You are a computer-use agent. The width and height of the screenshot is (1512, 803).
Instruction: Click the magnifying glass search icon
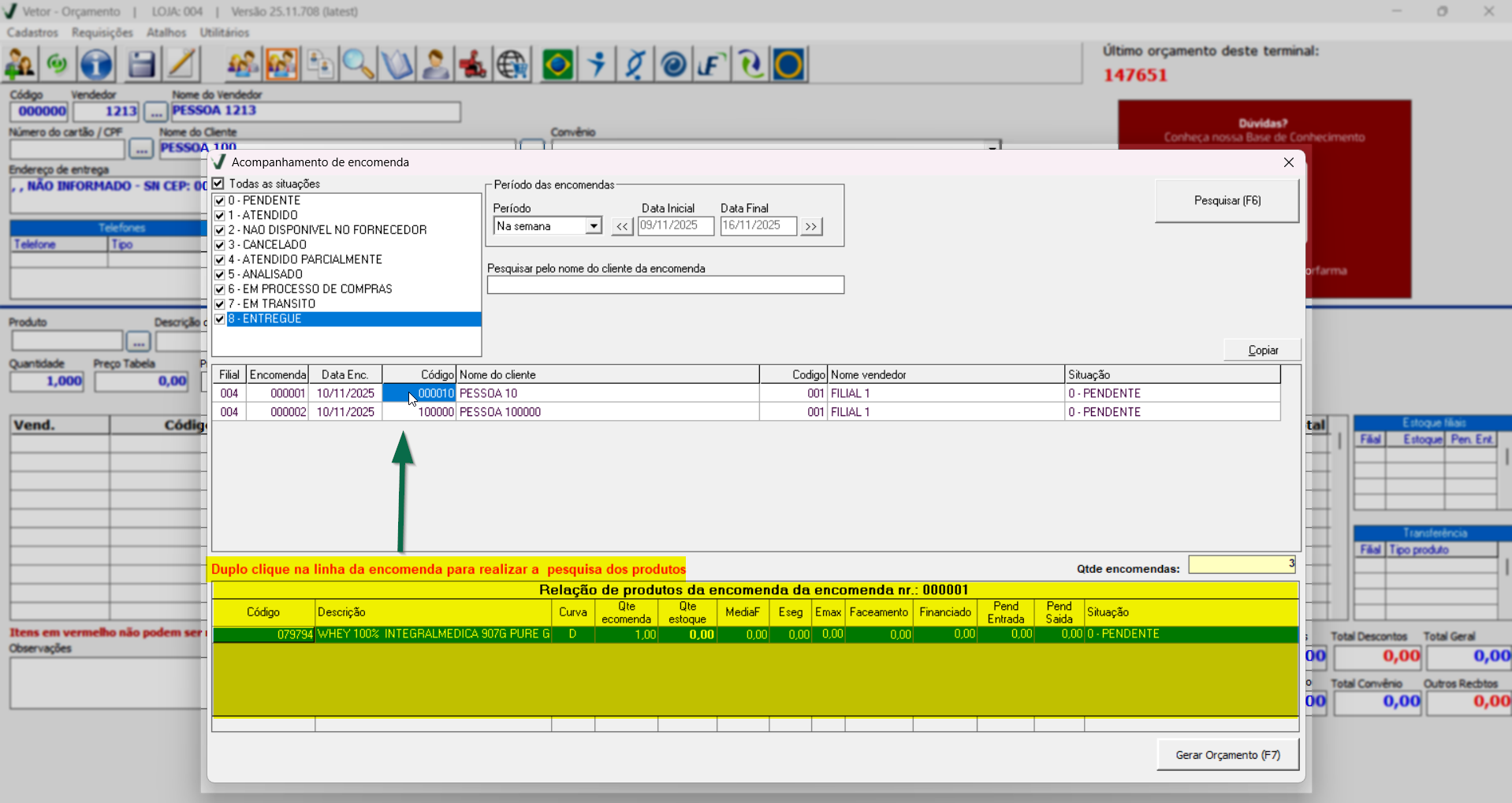coord(358,65)
